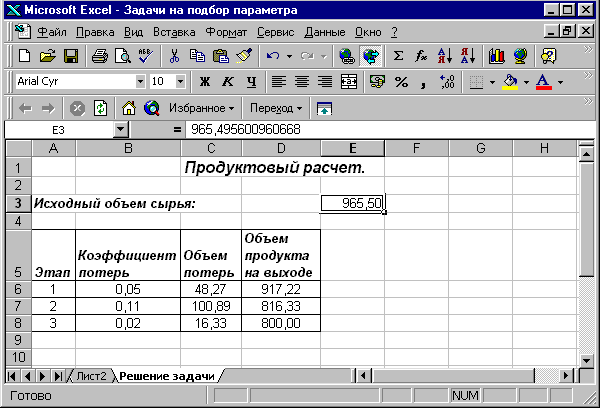Apply percent style format
The image size is (600, 408).
pyautogui.click(x=401, y=82)
